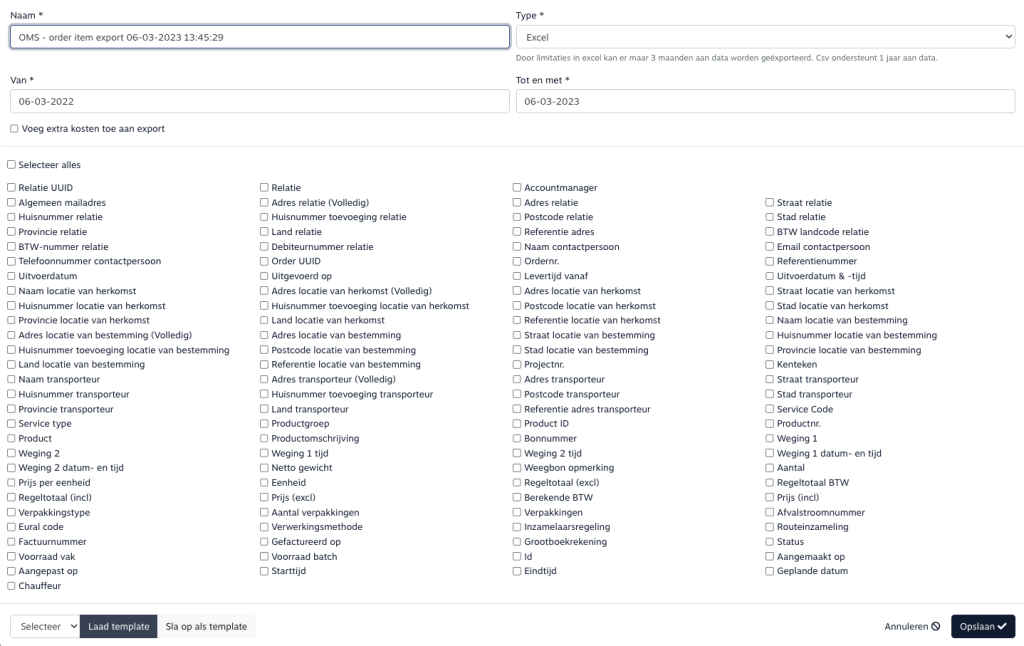Expand the Selecteer template dropdown

click(45, 627)
